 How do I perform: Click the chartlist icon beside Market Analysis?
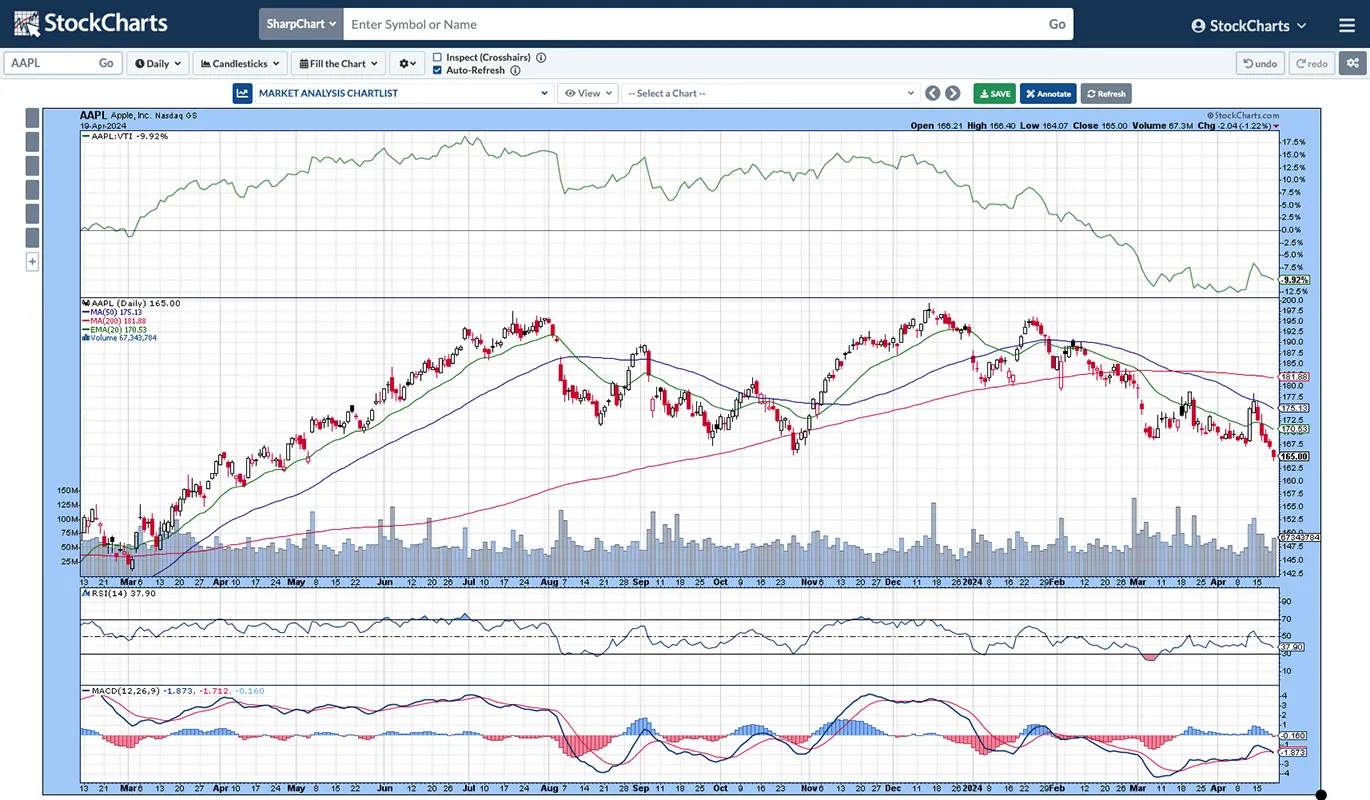[242, 93]
